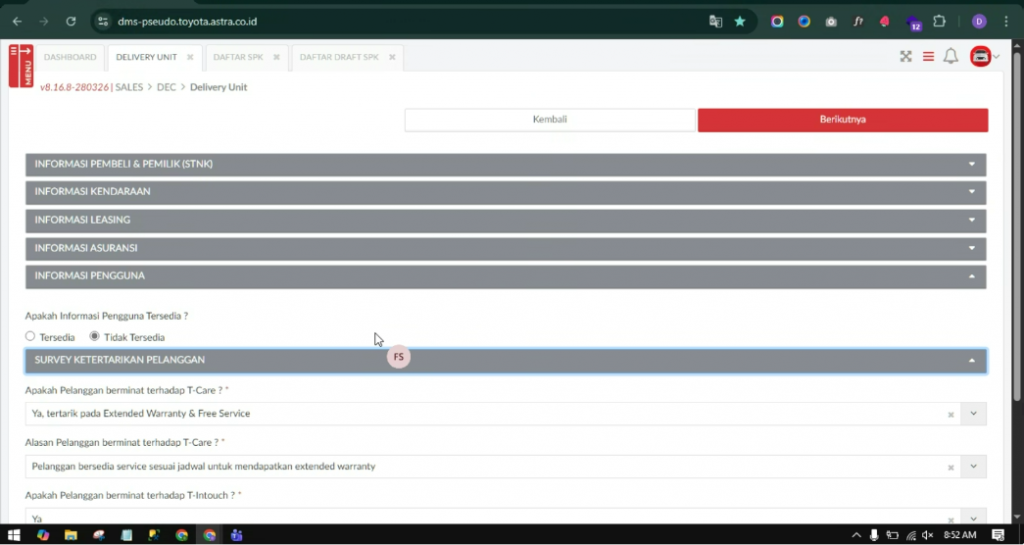Image resolution: width=1024 pixels, height=545 pixels.
Task: Close the Daftar Draft SPK tab
Action: click(x=393, y=57)
